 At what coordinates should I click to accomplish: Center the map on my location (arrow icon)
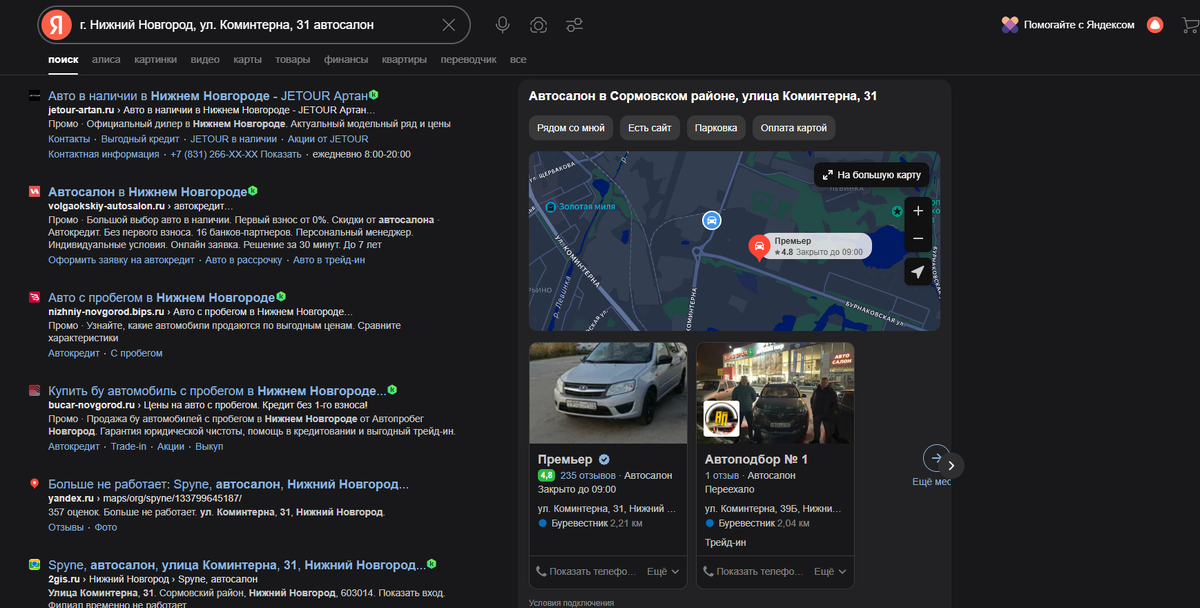[918, 271]
